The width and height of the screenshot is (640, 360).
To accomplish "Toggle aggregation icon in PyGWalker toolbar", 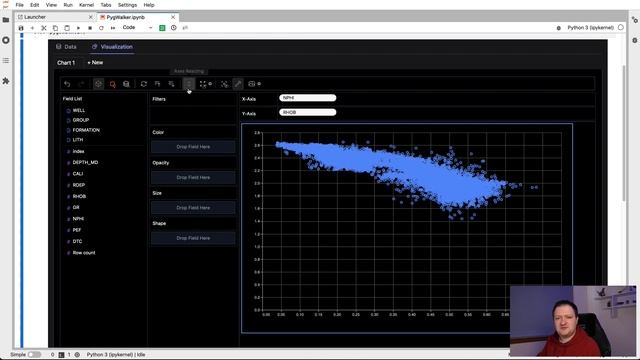I will point(98,84).
